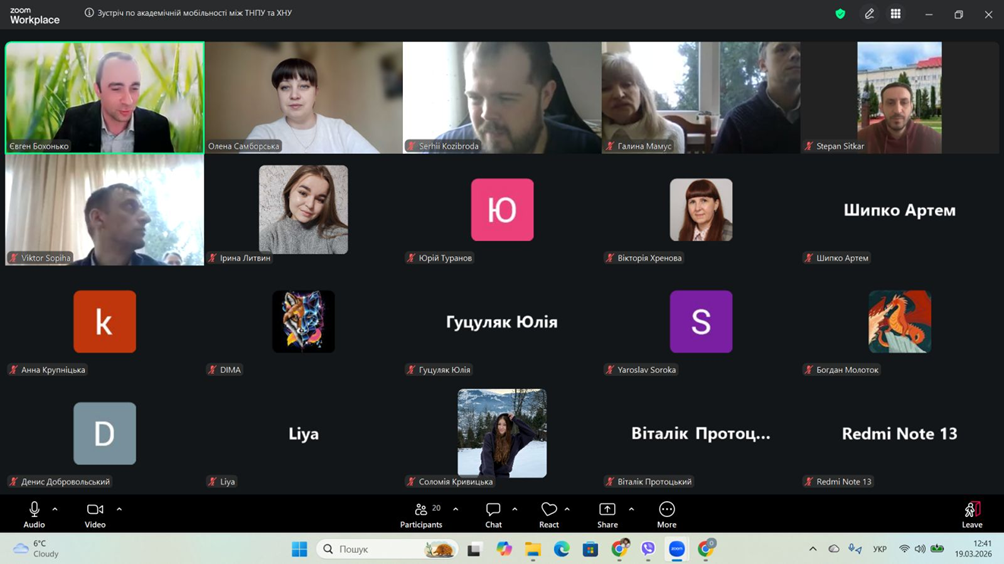Switch the УКР keyboard language indicator

(x=880, y=549)
